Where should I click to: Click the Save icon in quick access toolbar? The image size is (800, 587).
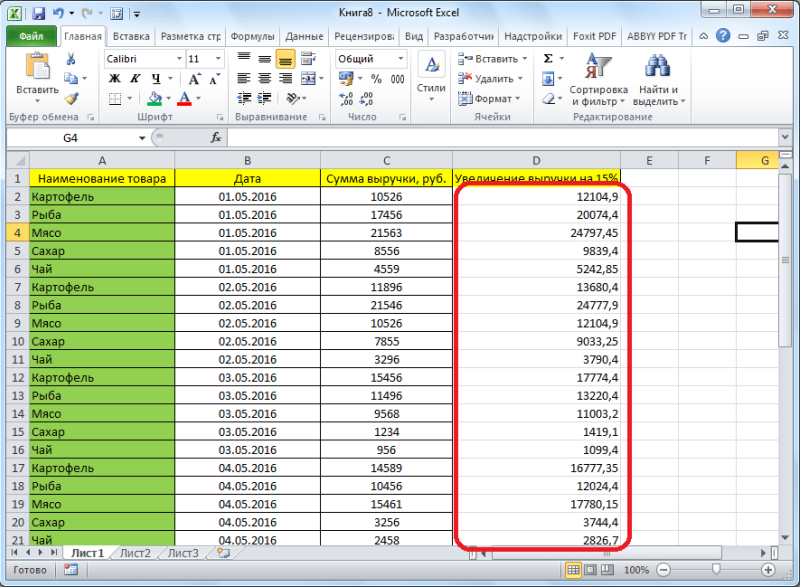pyautogui.click(x=39, y=13)
